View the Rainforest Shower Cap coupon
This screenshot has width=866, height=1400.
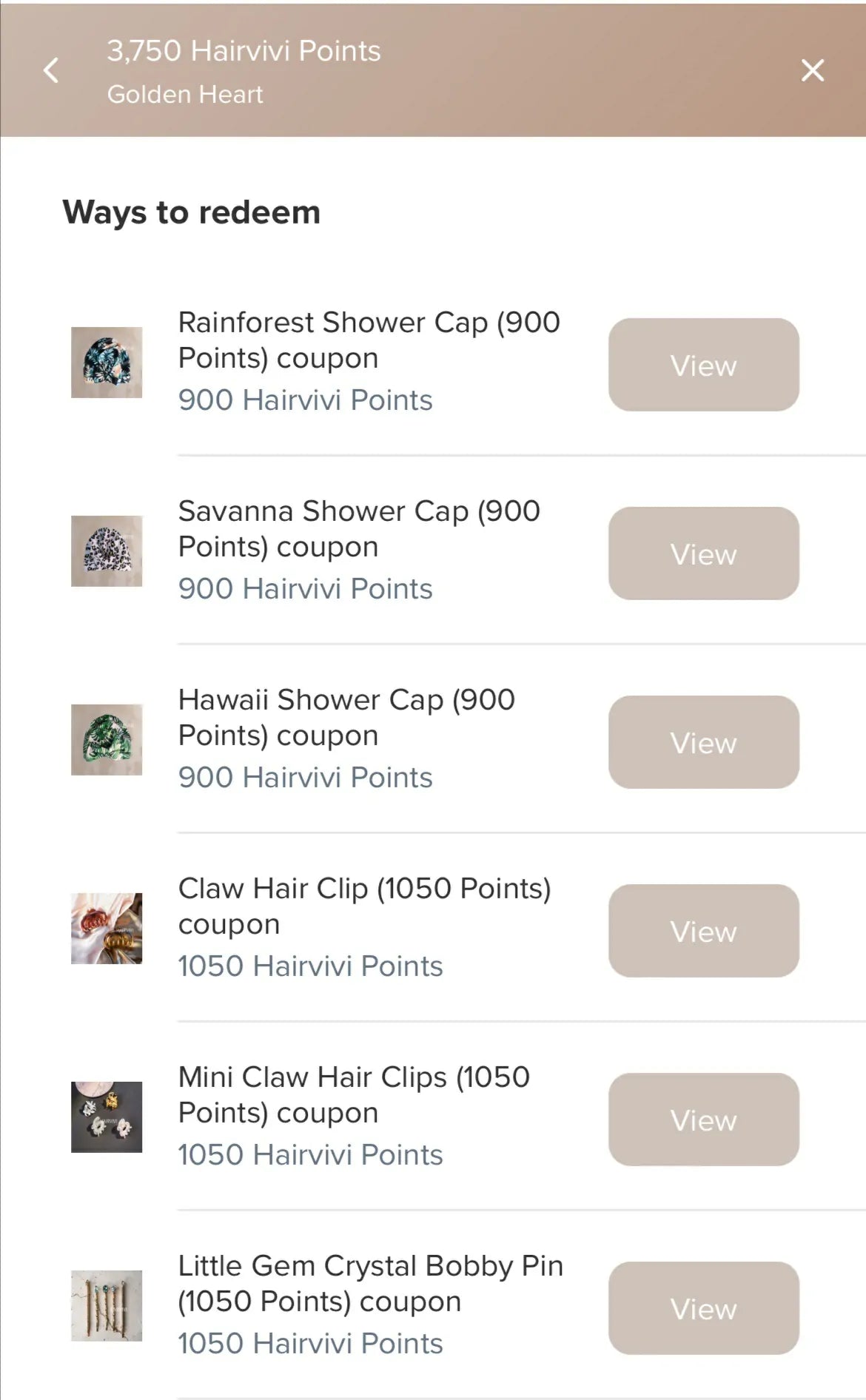pos(703,365)
